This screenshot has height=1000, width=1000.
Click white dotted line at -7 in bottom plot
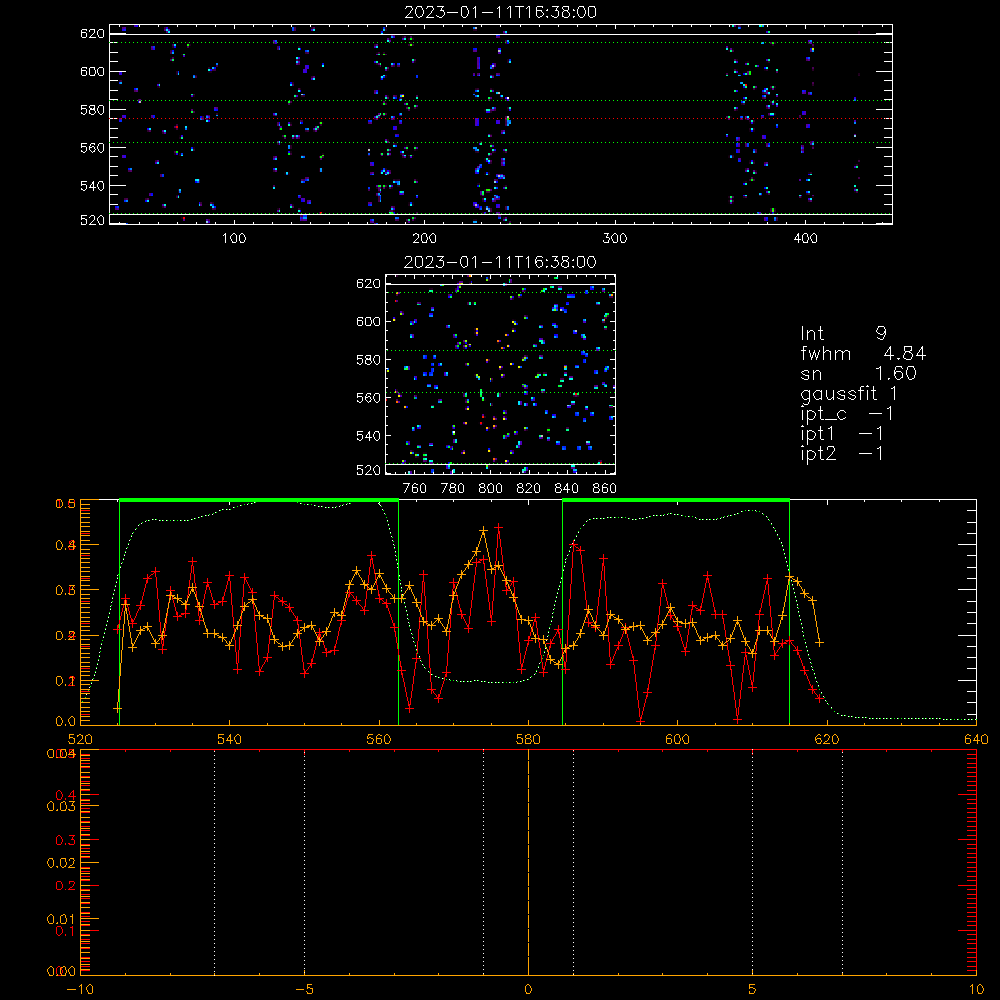(214, 862)
